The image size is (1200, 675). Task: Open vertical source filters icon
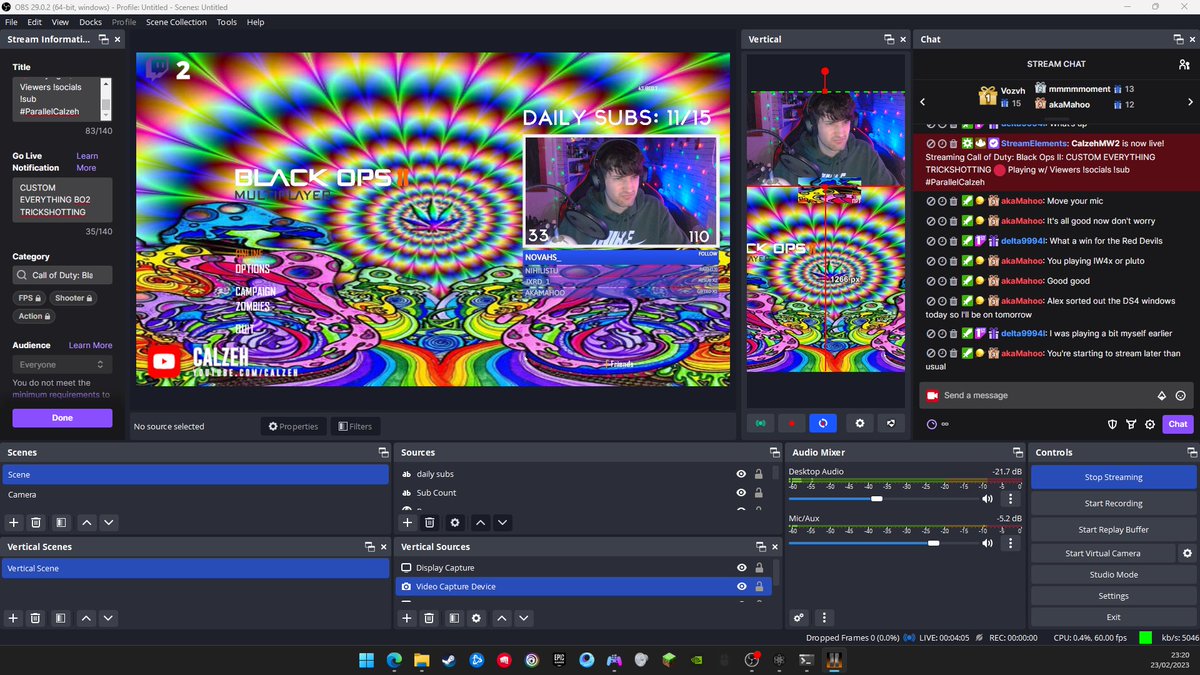click(x=453, y=618)
